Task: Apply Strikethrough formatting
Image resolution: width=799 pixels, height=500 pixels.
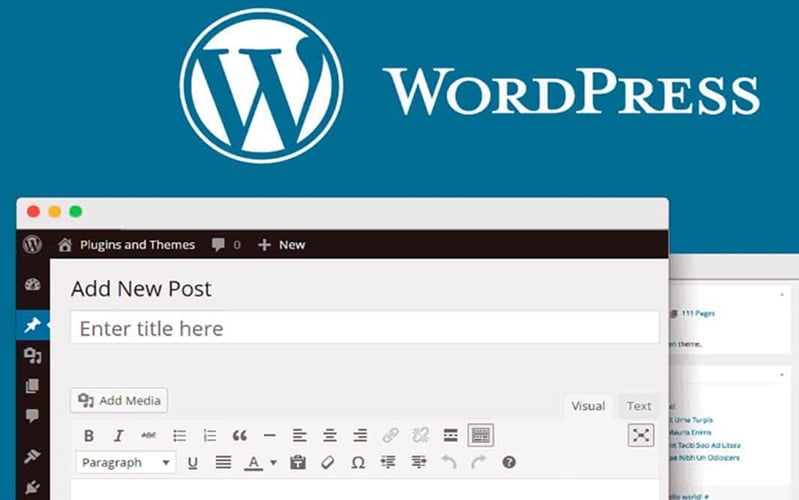Action: (148, 436)
